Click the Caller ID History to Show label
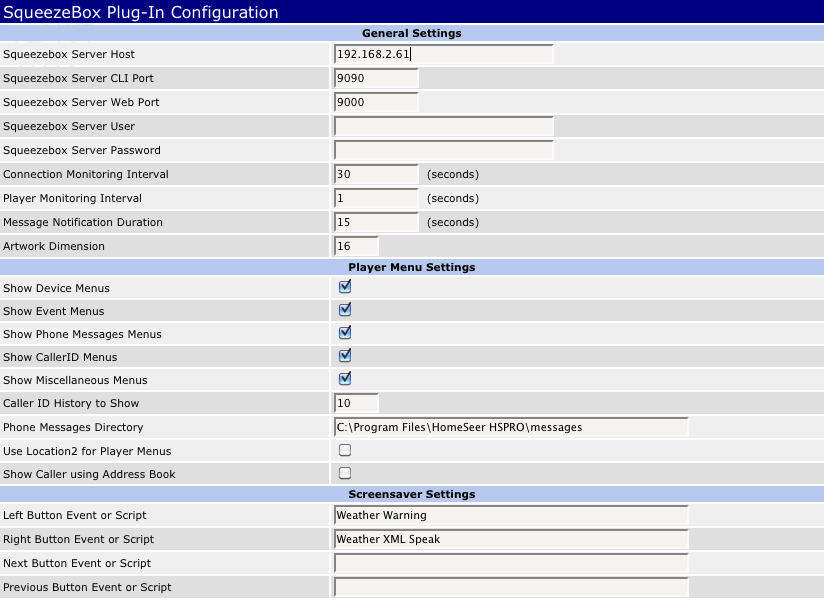The width and height of the screenshot is (824, 600). tap(71, 404)
